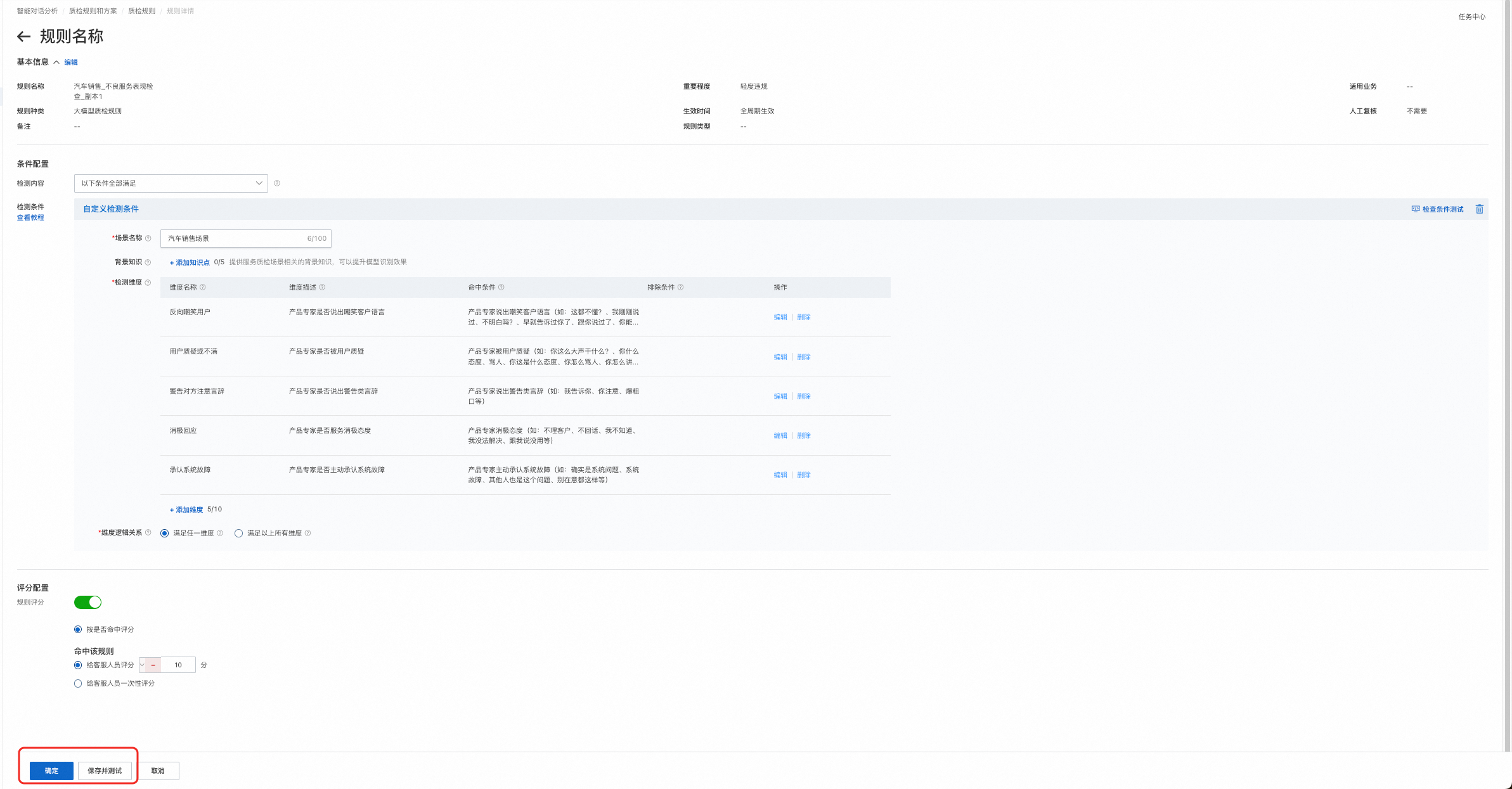Click the 大模型质检规则 rule type value
The height and width of the screenshot is (789, 1512).
[98, 111]
